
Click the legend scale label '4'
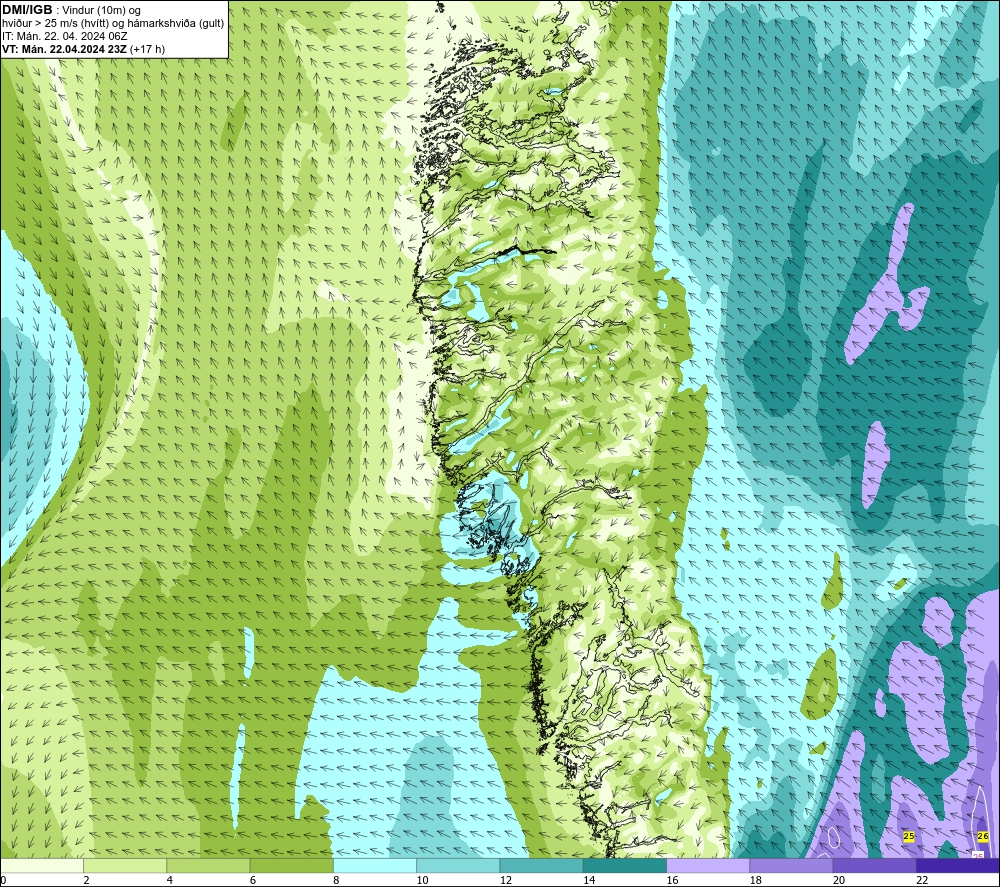170,880
